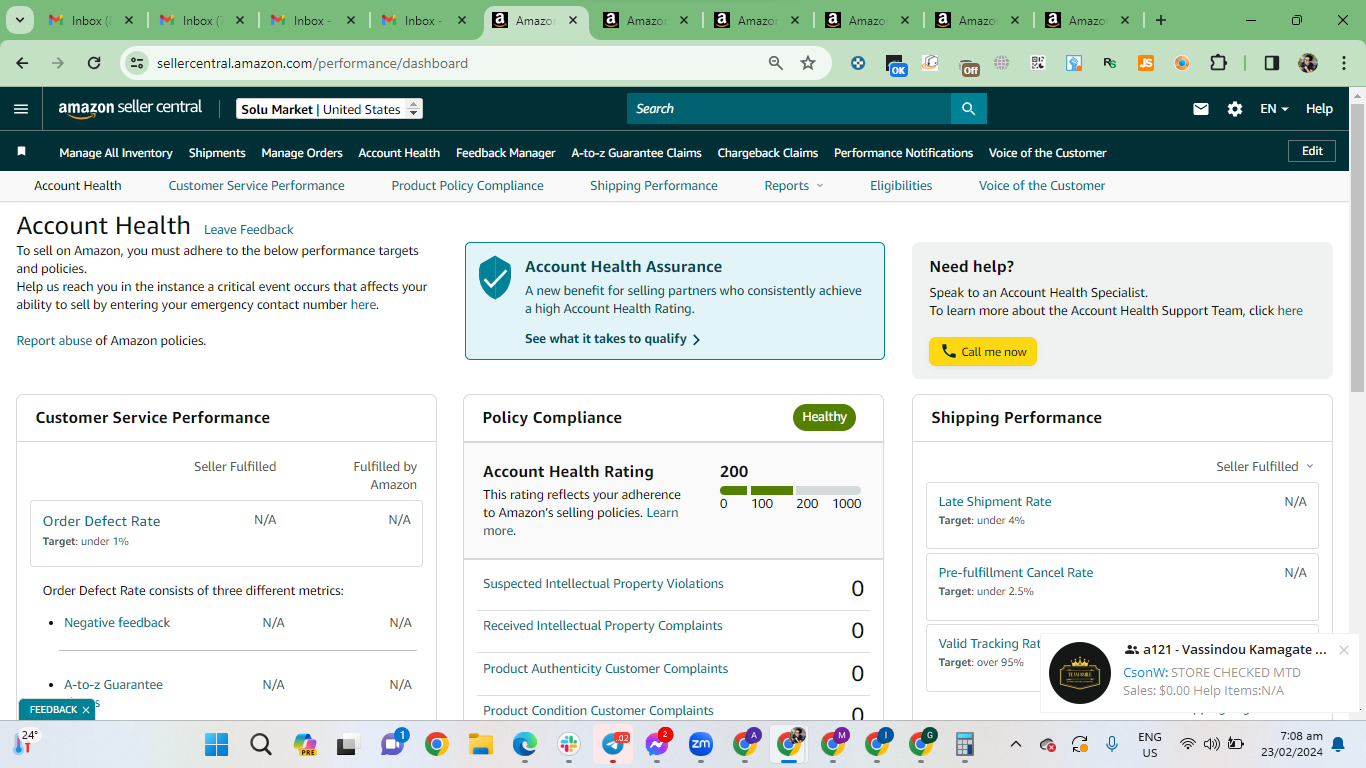Image resolution: width=1366 pixels, height=768 pixels.
Task: Open the Seller Central hamburger menu
Action: (x=21, y=109)
